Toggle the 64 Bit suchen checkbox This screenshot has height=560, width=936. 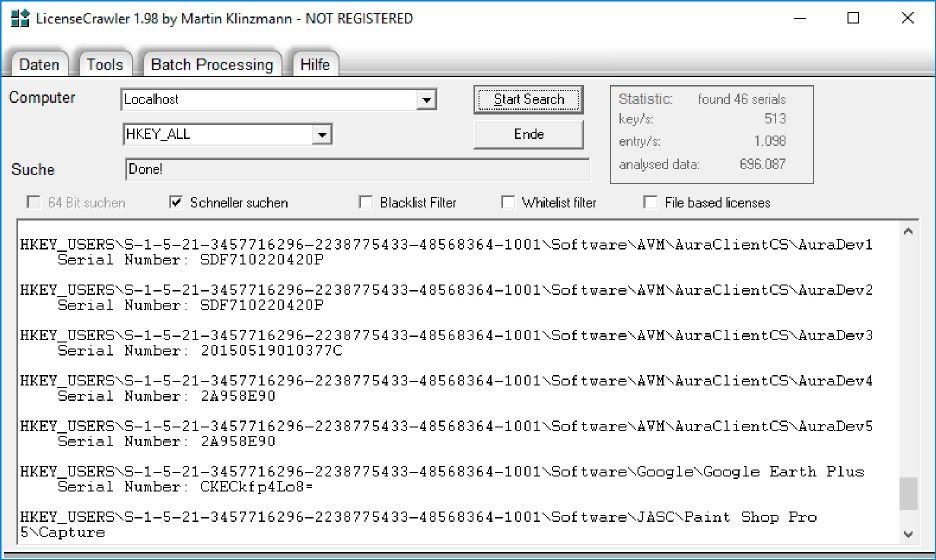coord(33,202)
